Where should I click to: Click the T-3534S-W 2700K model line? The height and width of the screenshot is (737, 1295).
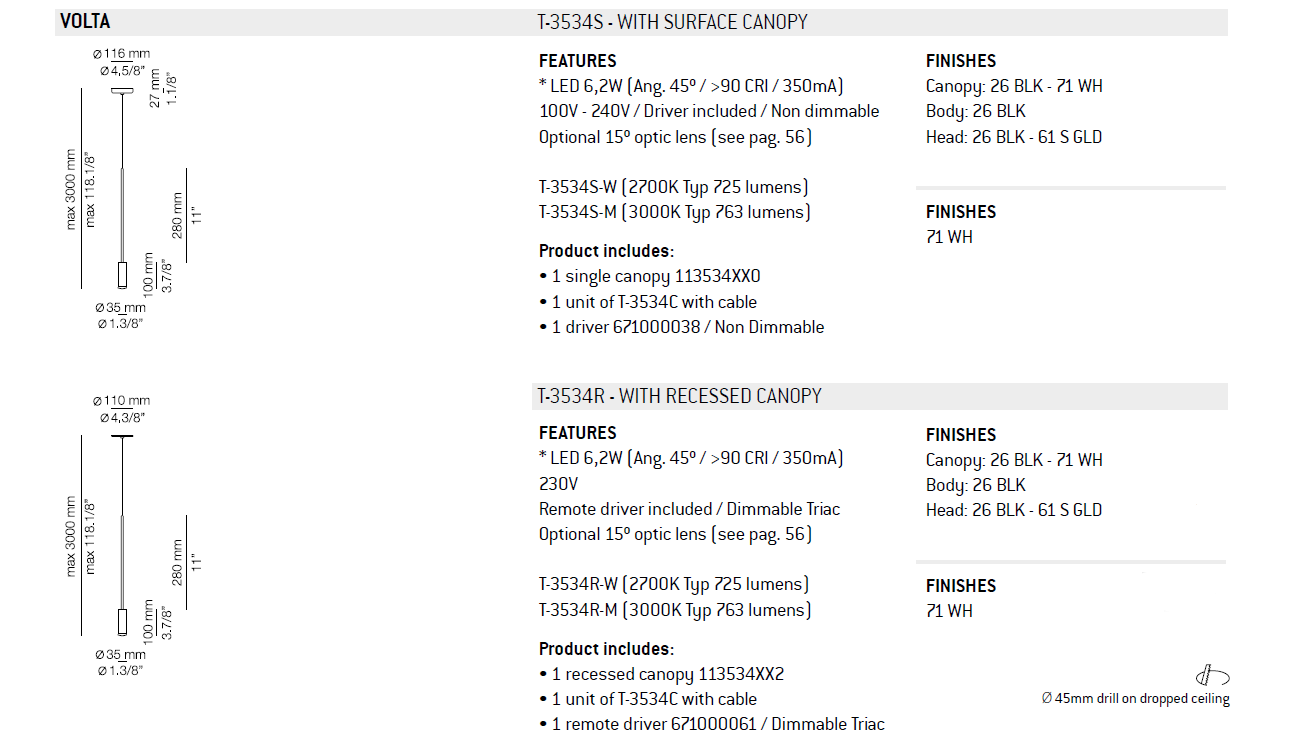tap(673, 187)
